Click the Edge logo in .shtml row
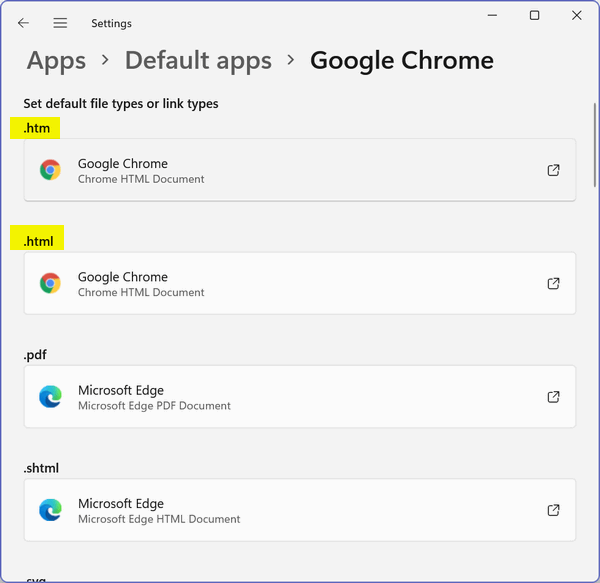The image size is (600, 583). (51, 510)
